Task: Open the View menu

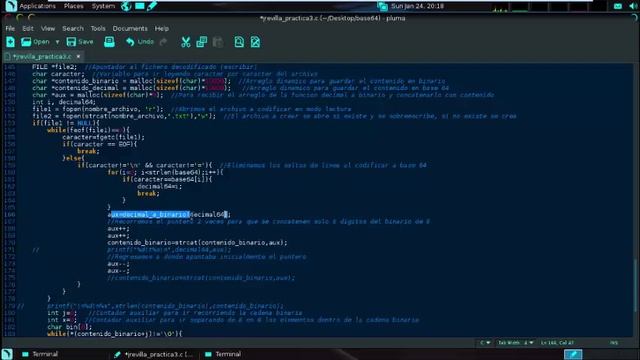Action: coord(48,29)
